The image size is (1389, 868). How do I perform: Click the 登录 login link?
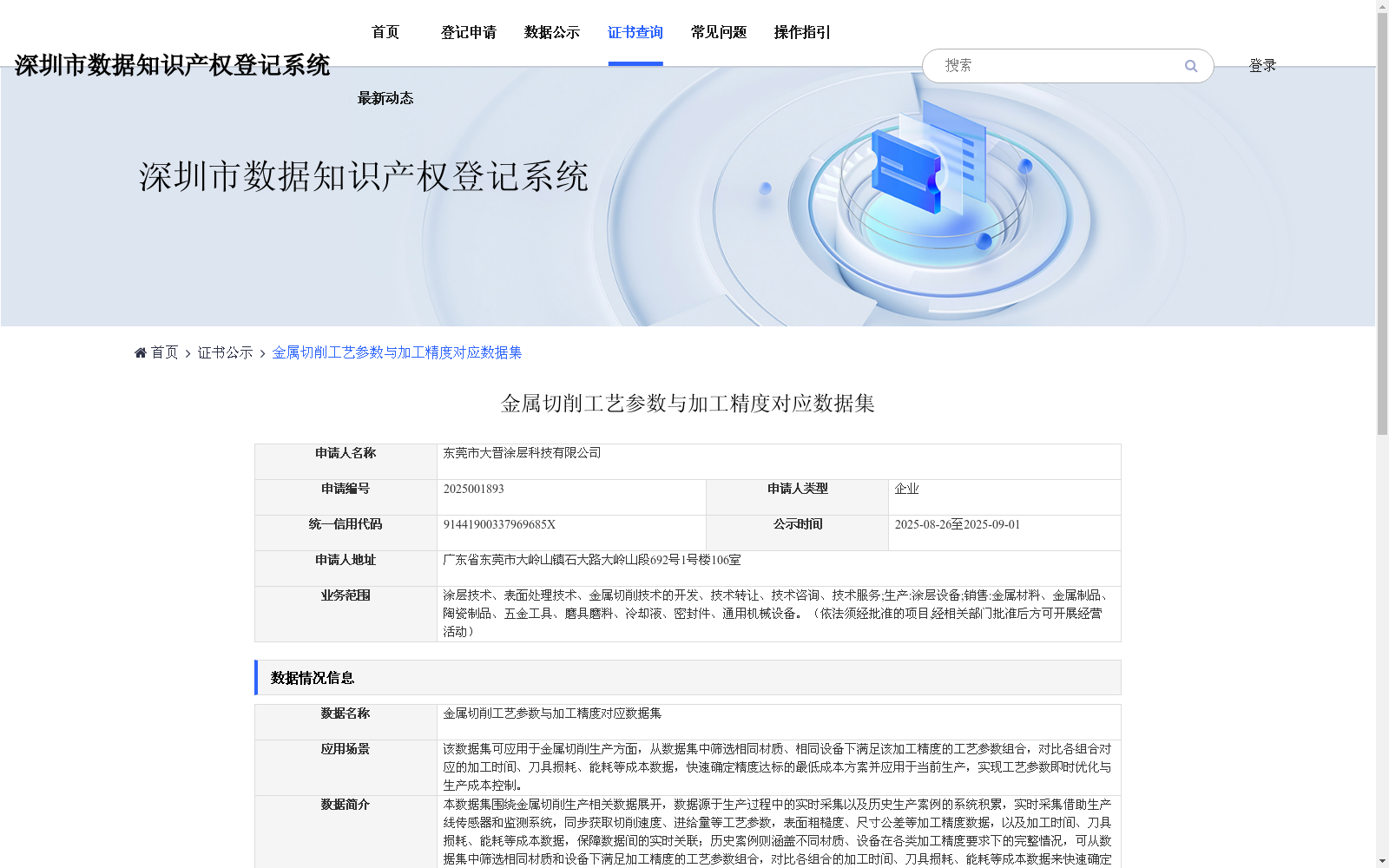[1262, 64]
